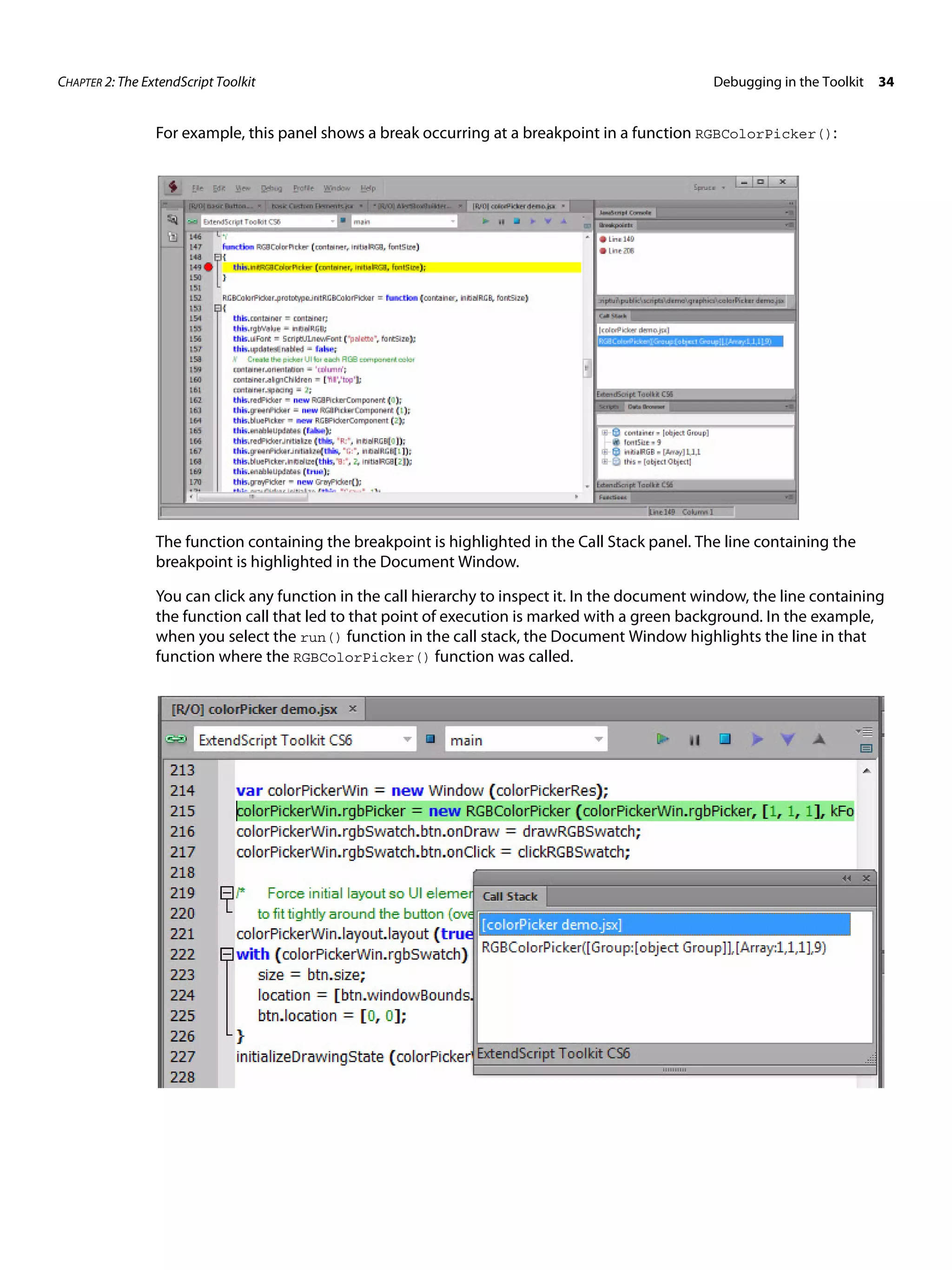Click Step Over arrow in upper screenshot

[x=533, y=221]
